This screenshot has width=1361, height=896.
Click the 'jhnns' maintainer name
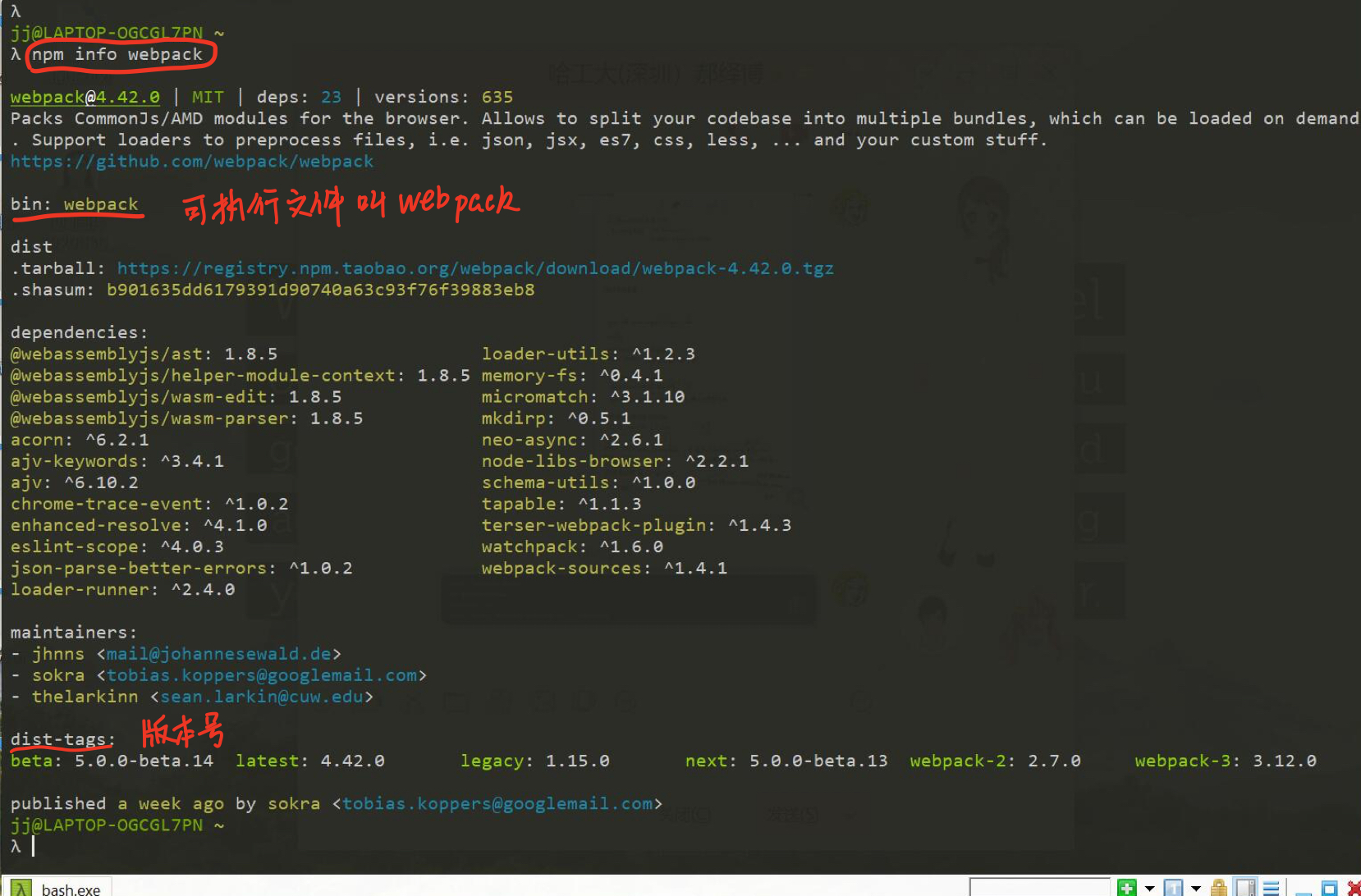(x=58, y=654)
